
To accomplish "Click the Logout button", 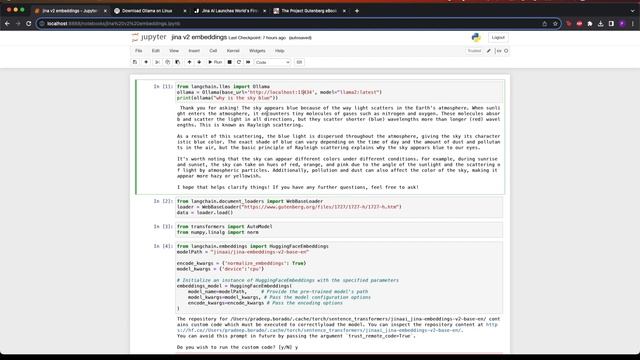I will point(498,37).
